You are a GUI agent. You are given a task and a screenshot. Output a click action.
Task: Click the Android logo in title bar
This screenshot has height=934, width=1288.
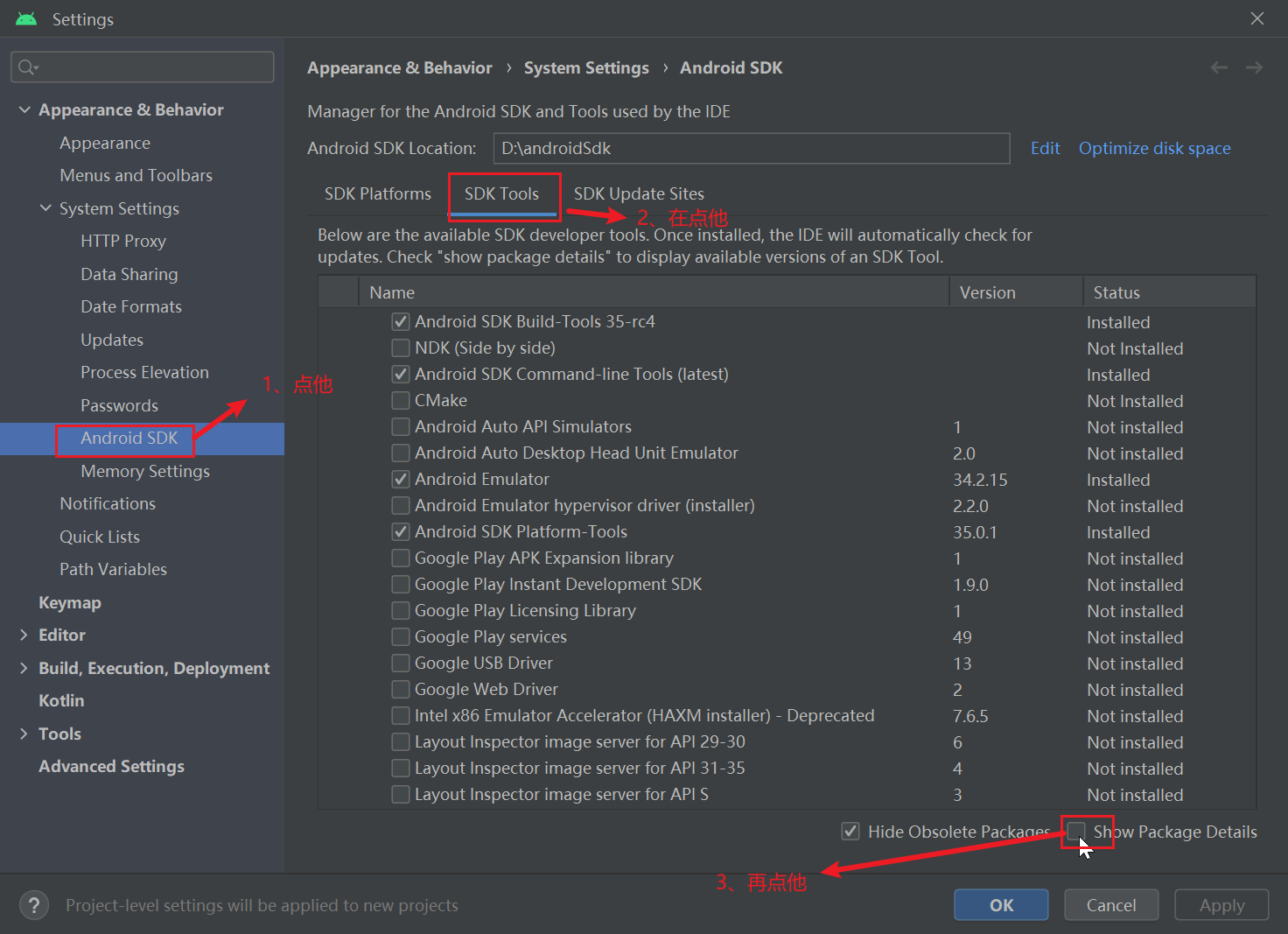26,18
